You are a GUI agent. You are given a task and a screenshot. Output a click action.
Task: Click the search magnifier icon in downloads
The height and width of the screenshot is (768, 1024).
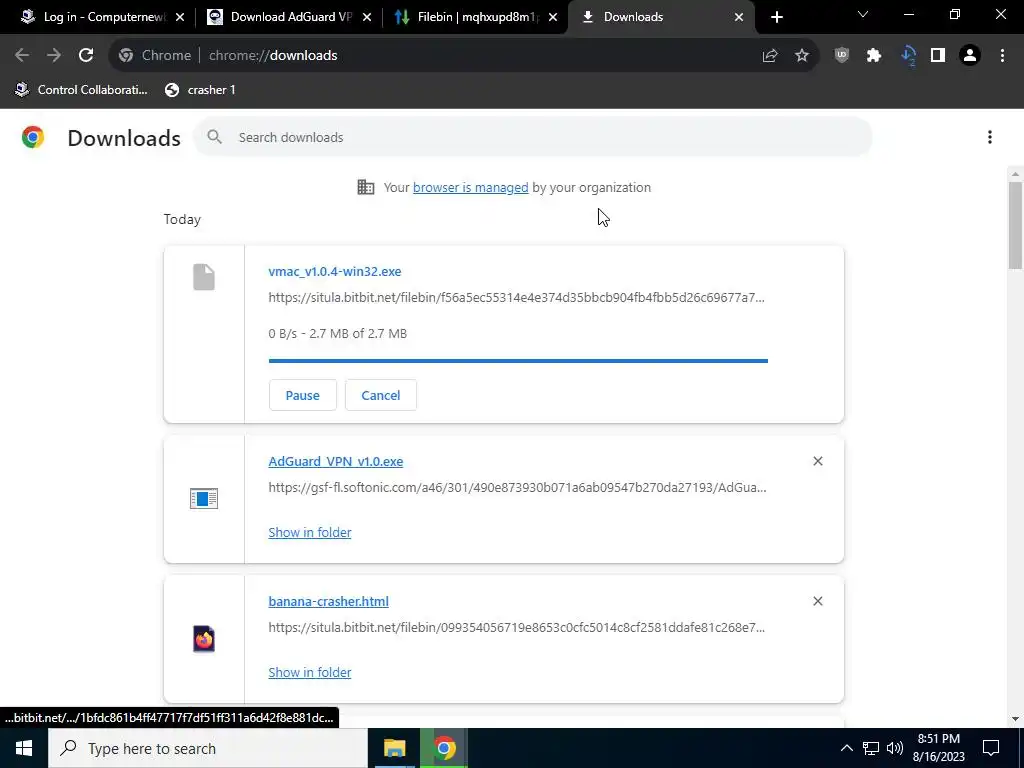click(x=214, y=137)
